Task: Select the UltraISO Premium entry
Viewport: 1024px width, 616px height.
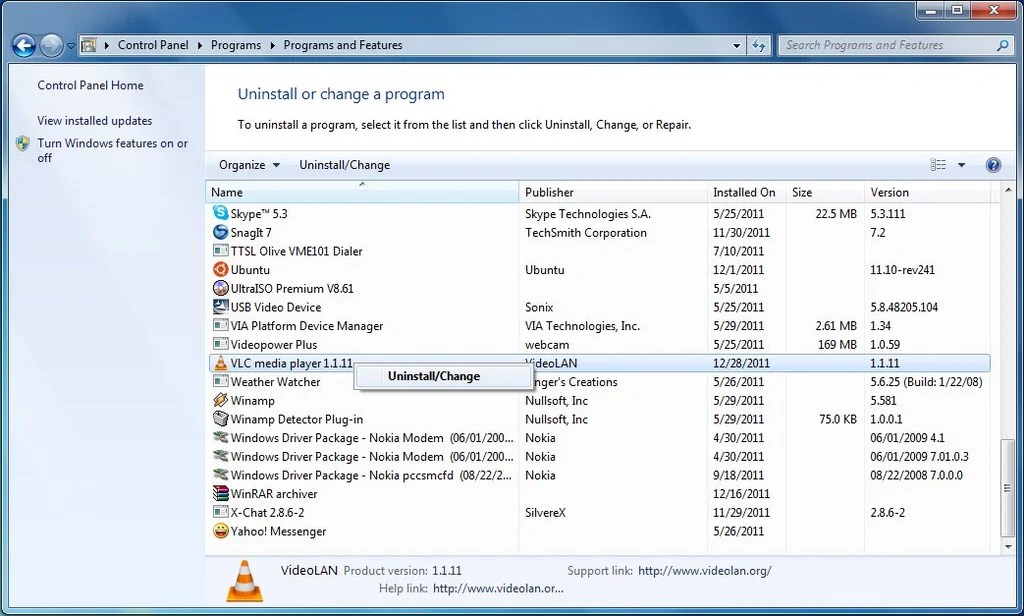Action: (x=279, y=288)
